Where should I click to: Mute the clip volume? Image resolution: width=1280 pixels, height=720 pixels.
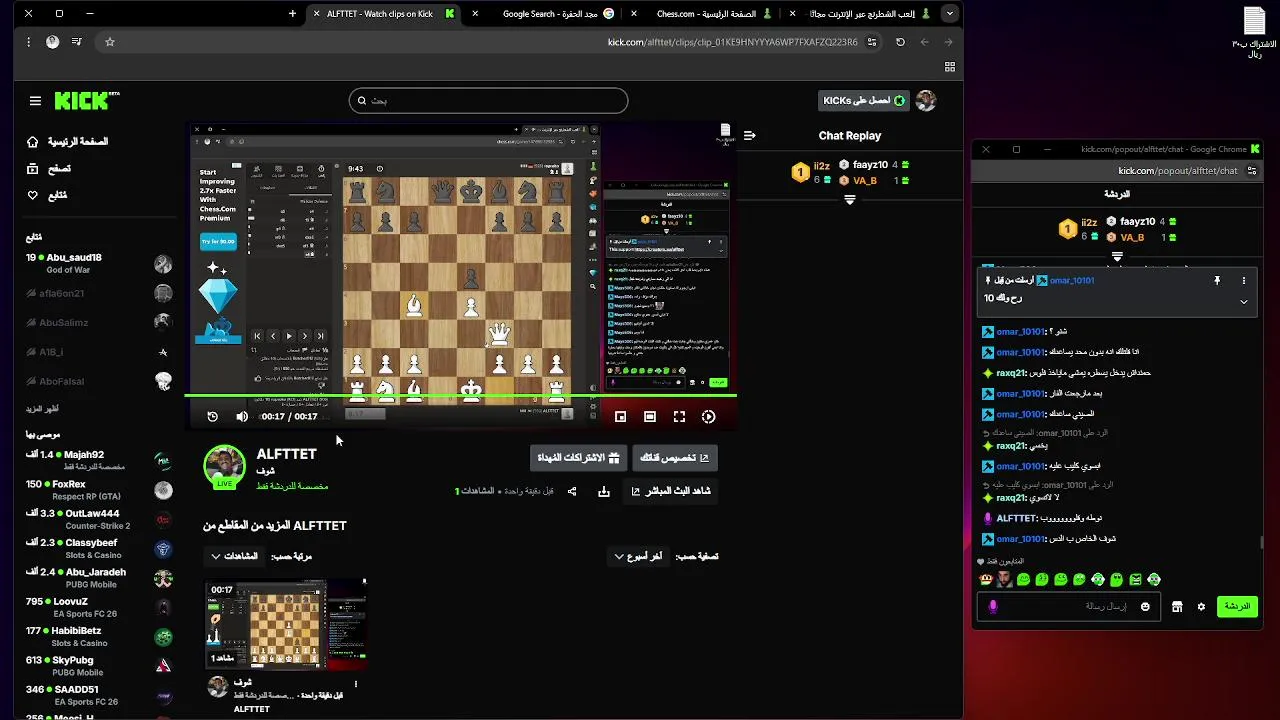(x=242, y=417)
